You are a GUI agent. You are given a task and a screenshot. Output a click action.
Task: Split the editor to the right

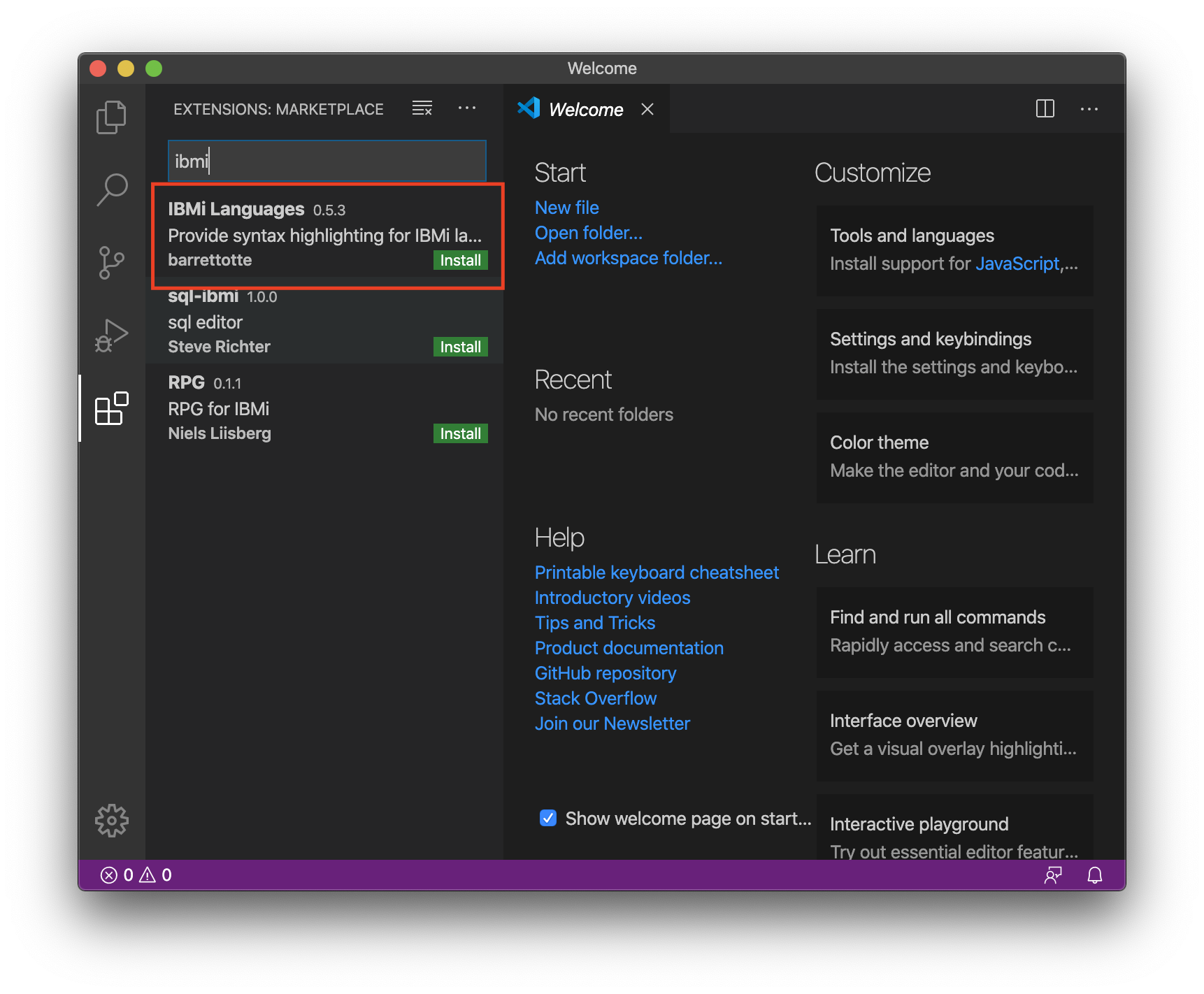coord(1045,108)
